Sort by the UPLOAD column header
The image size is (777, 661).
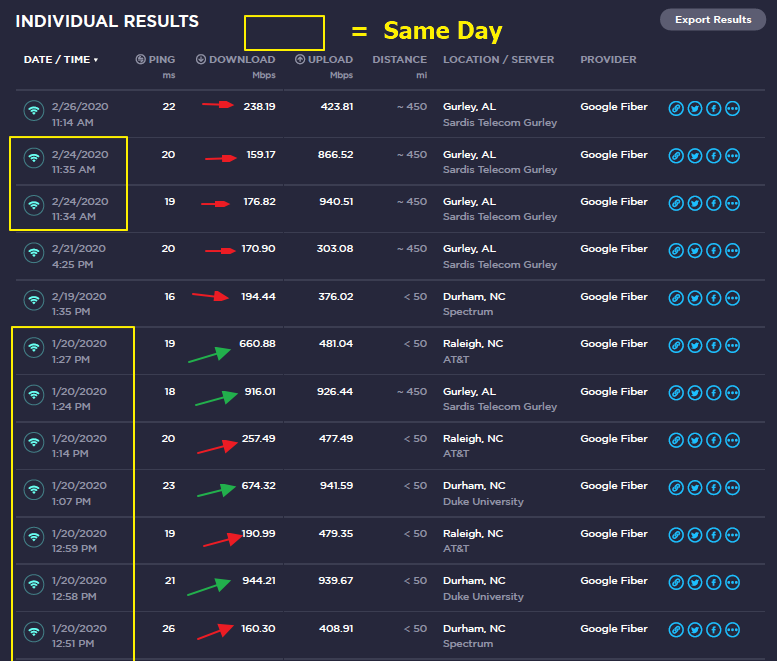click(x=324, y=59)
